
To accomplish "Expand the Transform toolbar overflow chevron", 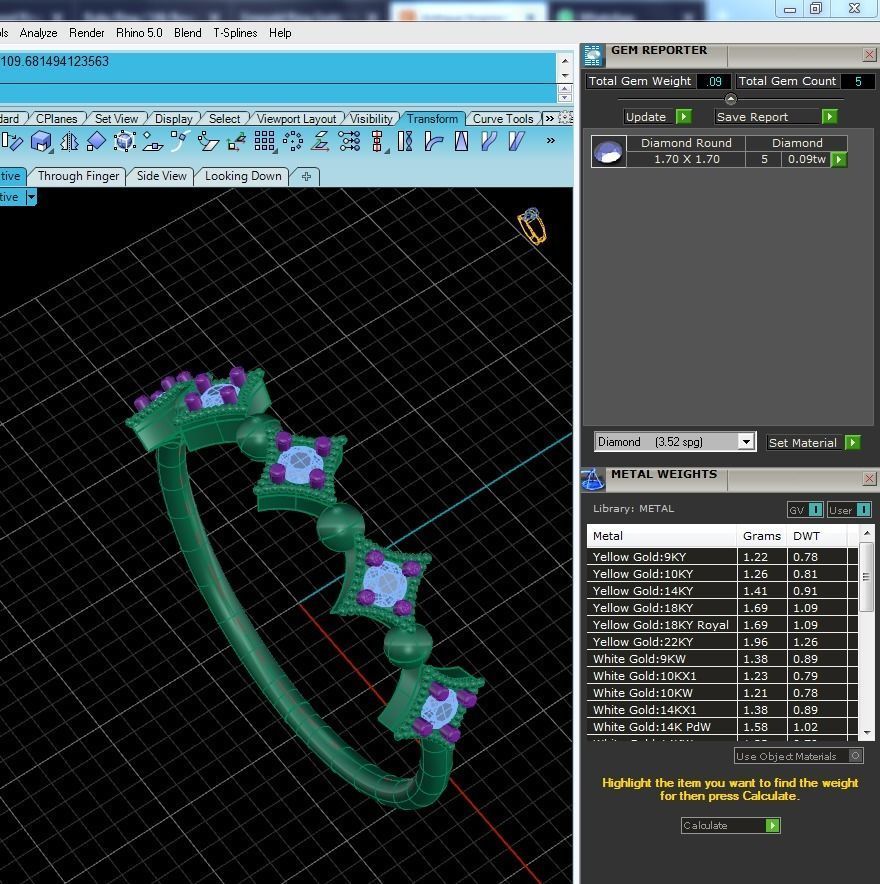I will pos(550,140).
